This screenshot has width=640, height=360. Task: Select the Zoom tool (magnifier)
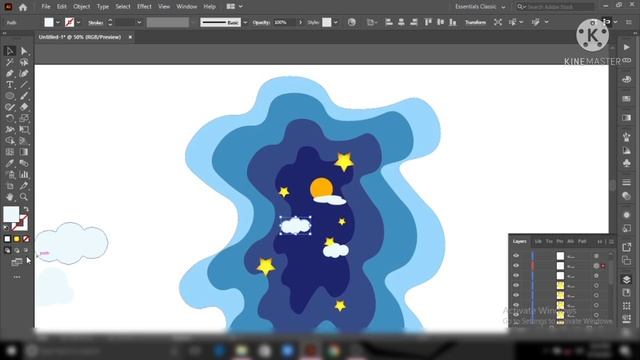click(x=24, y=197)
